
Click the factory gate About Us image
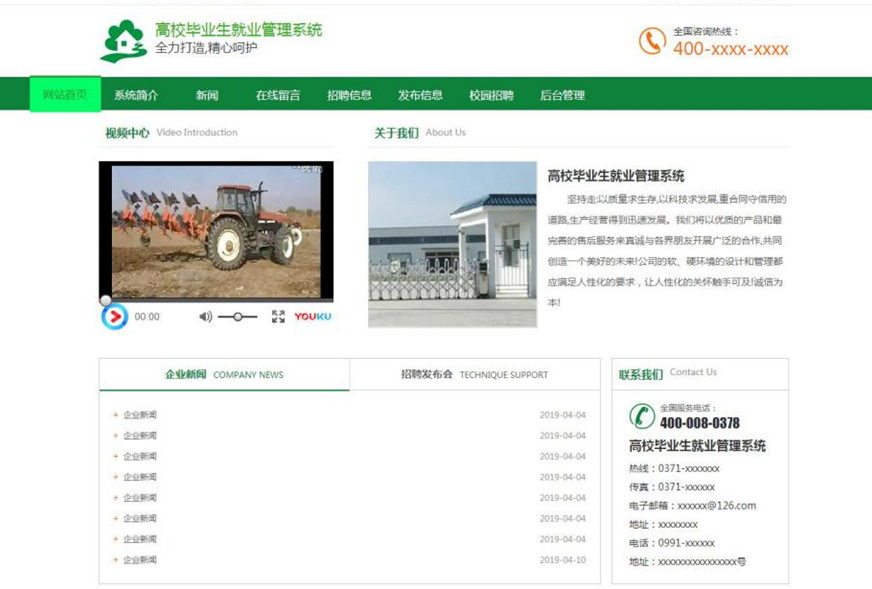(453, 244)
